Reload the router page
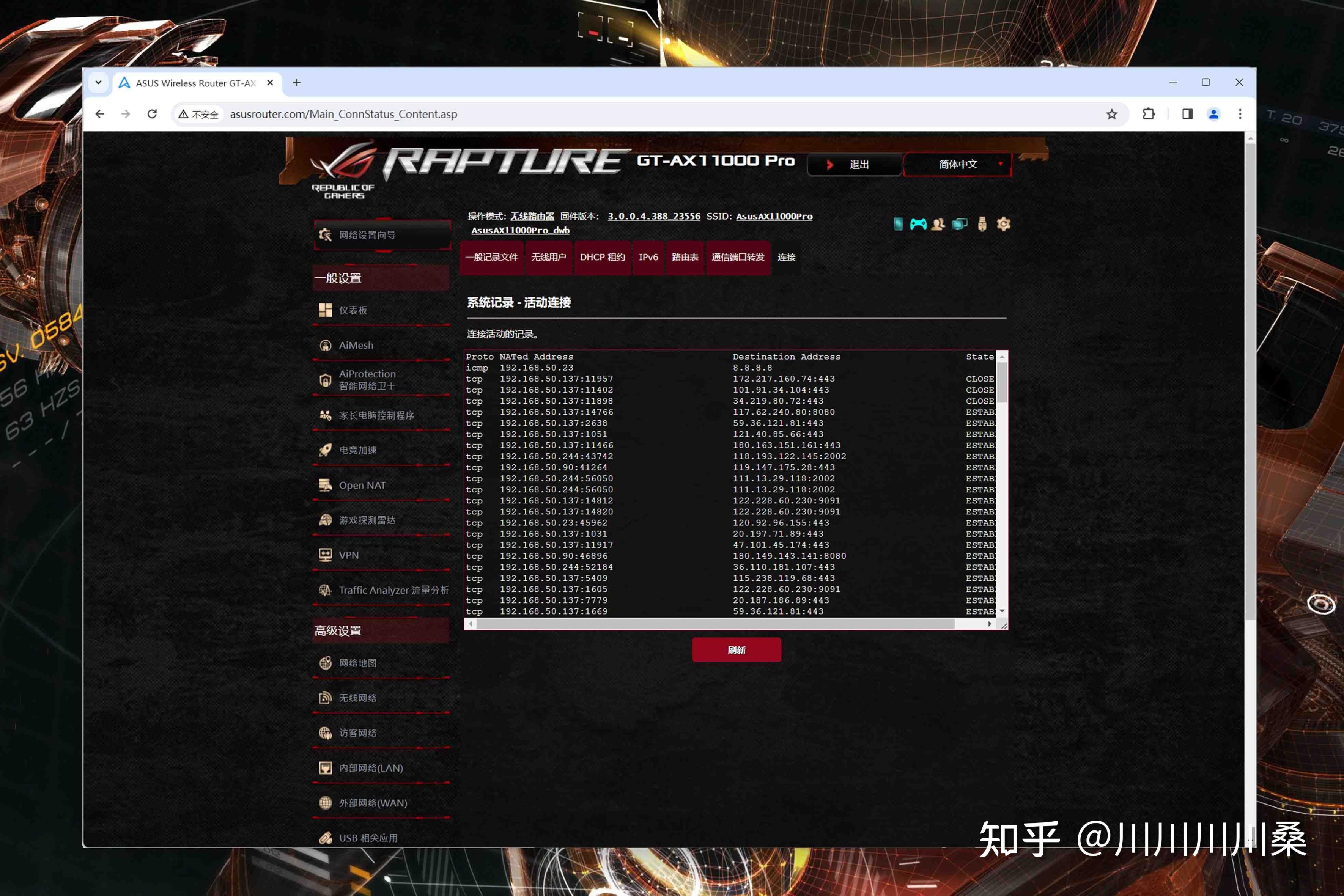The image size is (1344, 896). tap(152, 114)
